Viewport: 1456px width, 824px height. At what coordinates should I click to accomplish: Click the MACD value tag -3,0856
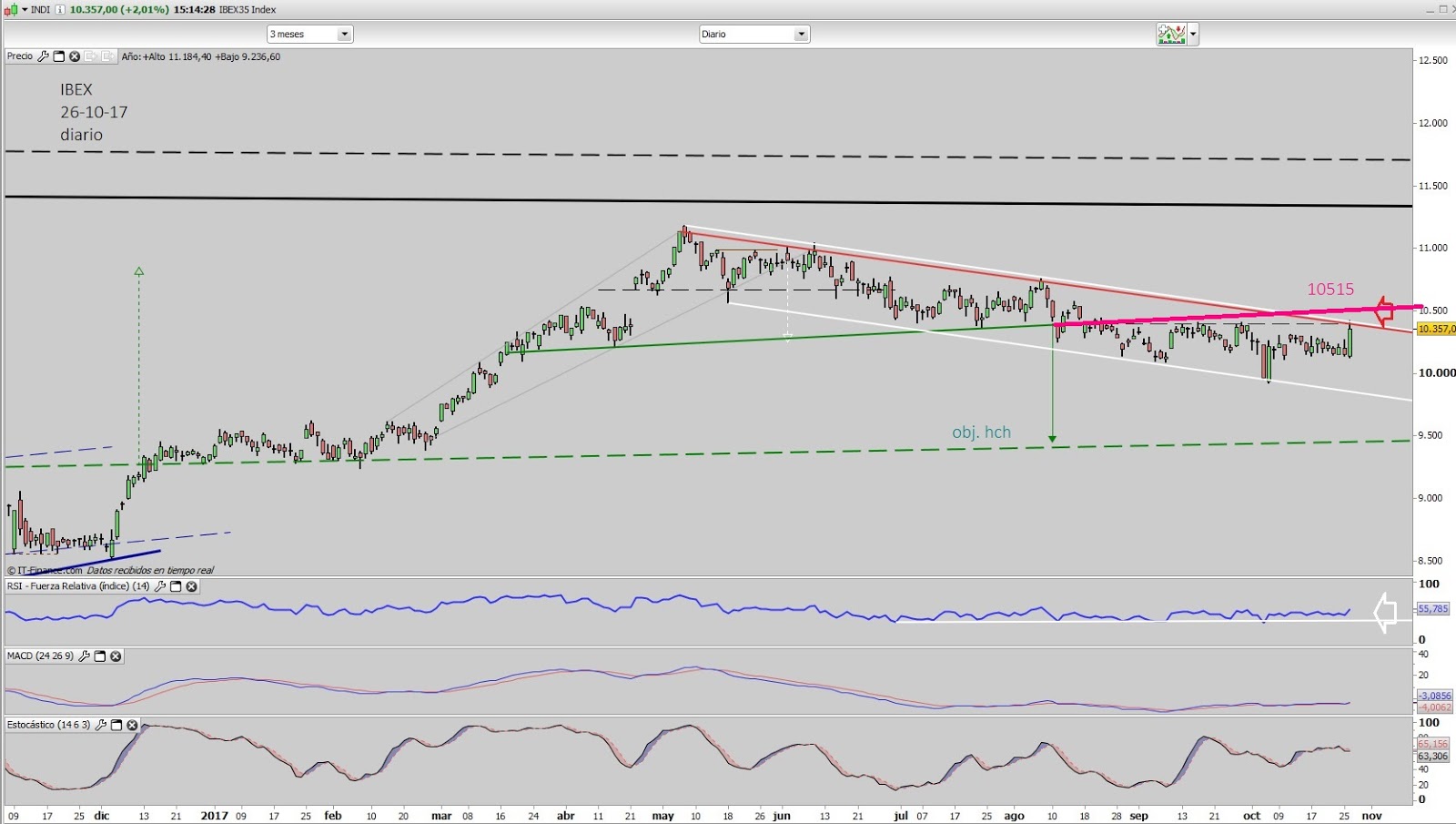click(x=1435, y=696)
